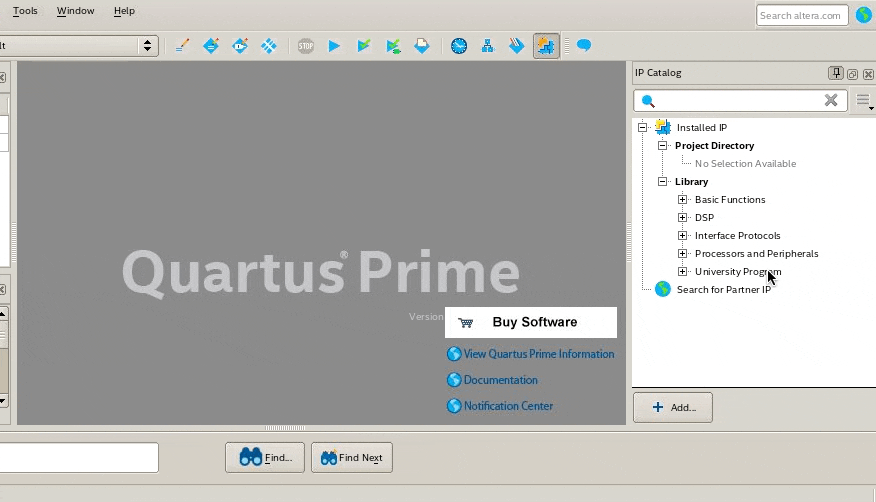Click the Add... button in IP Catalog
Viewport: 876px width, 502px height.
(x=673, y=408)
